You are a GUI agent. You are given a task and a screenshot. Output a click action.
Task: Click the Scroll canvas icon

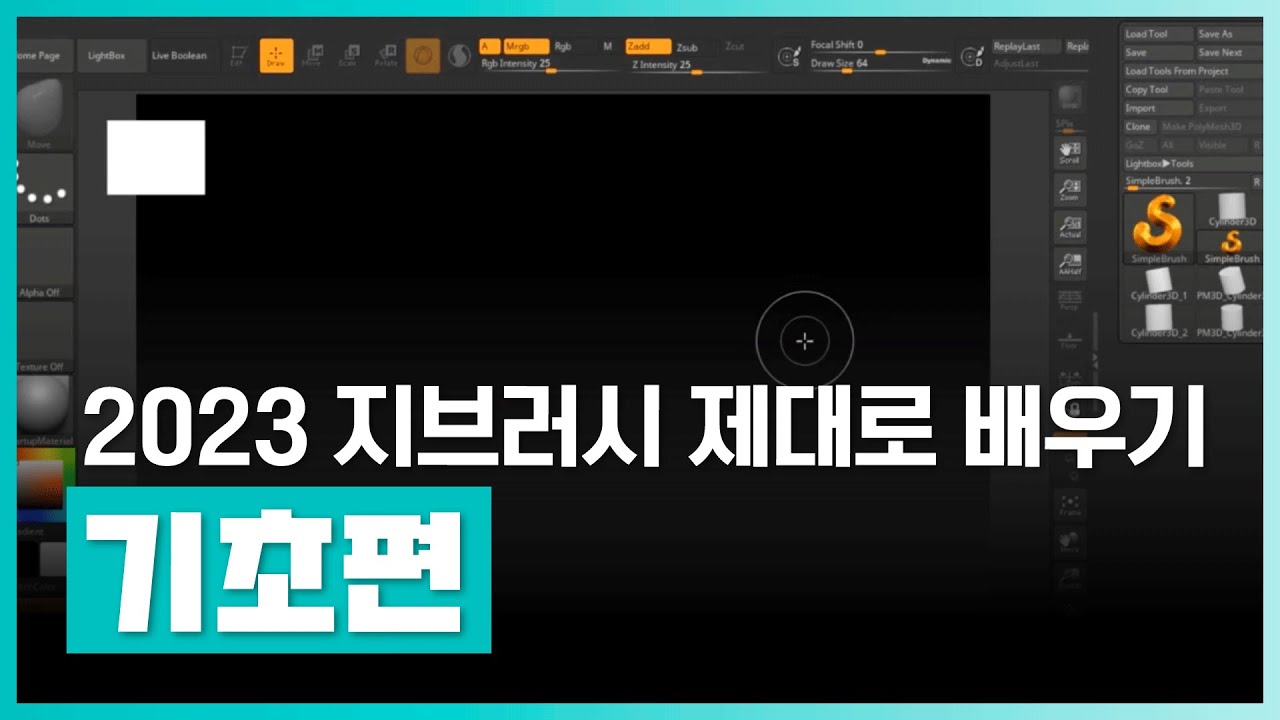tap(1070, 152)
